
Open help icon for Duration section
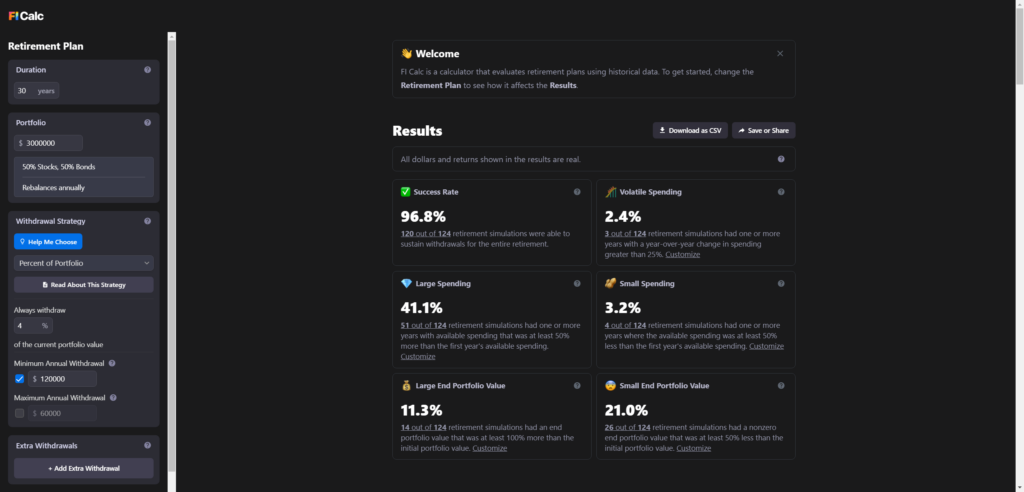(x=147, y=70)
